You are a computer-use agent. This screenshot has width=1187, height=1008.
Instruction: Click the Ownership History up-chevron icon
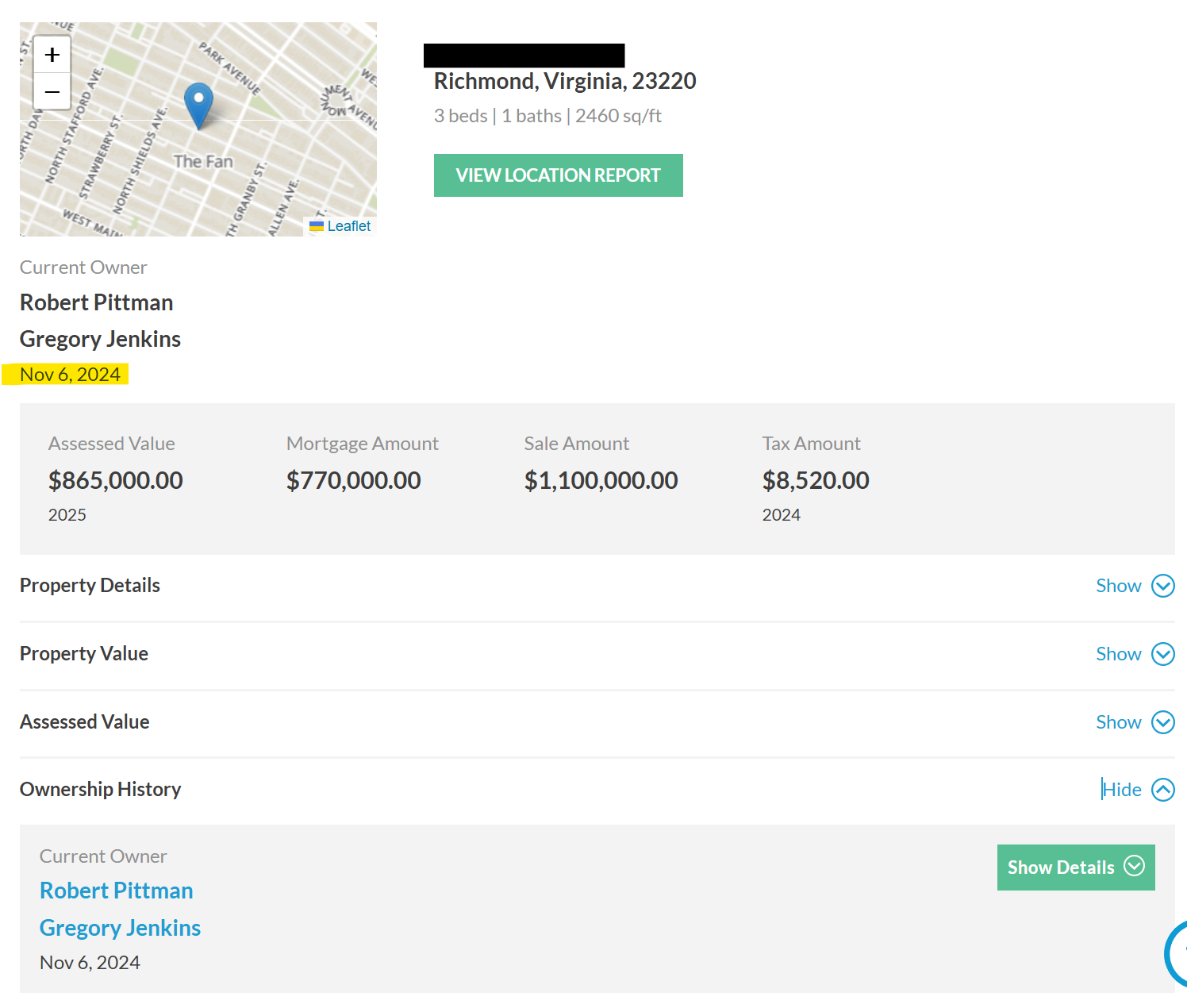coord(1163,790)
